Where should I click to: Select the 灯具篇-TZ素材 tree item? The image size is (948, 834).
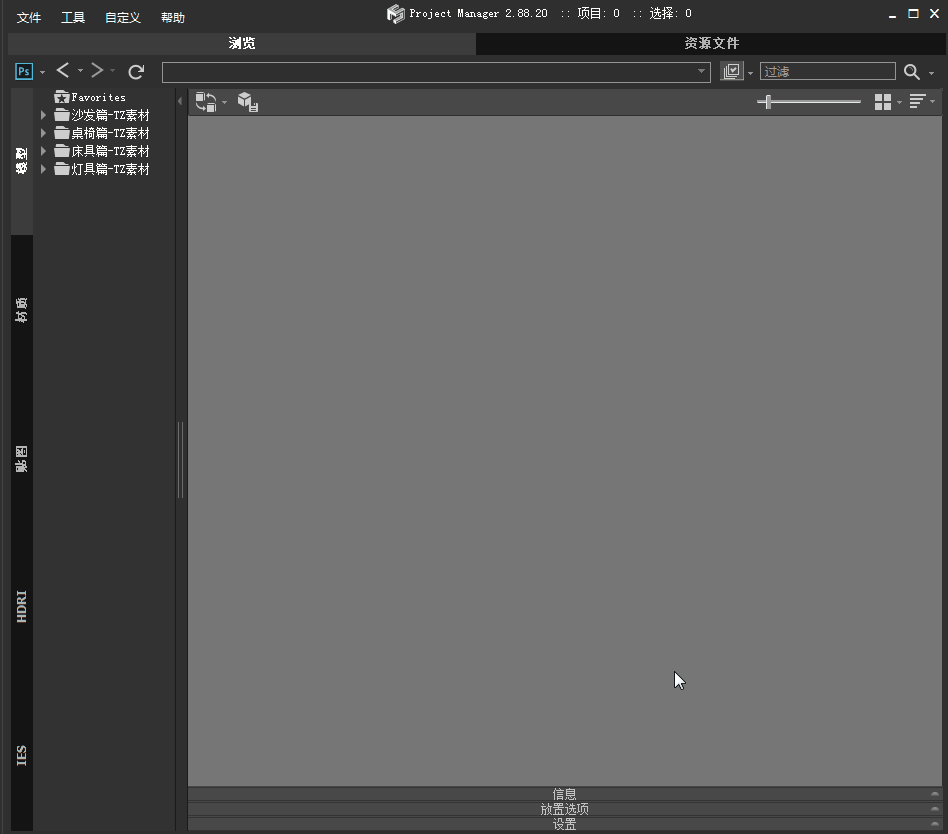[x=110, y=169]
